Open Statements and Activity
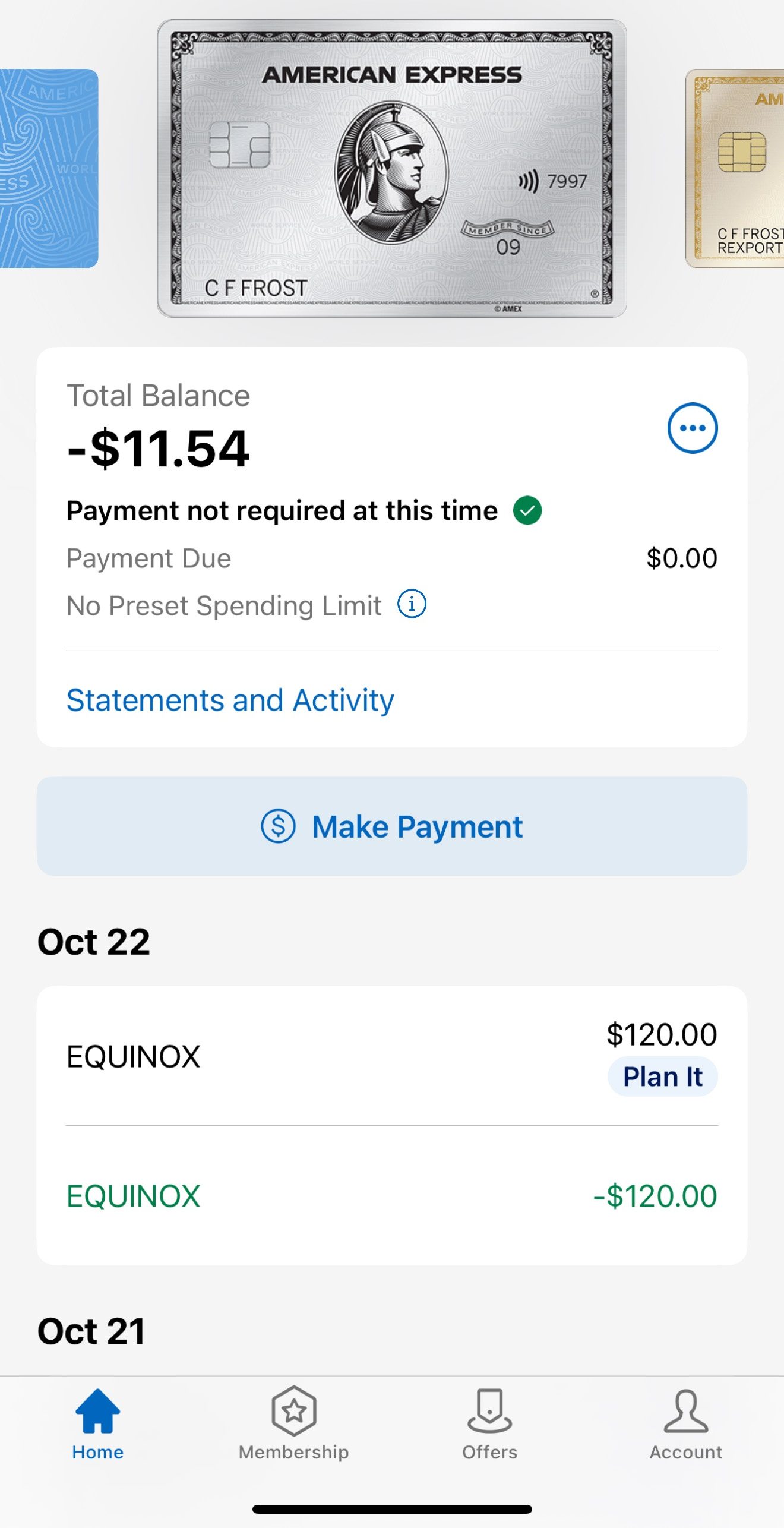The height and width of the screenshot is (1528, 784). click(230, 700)
